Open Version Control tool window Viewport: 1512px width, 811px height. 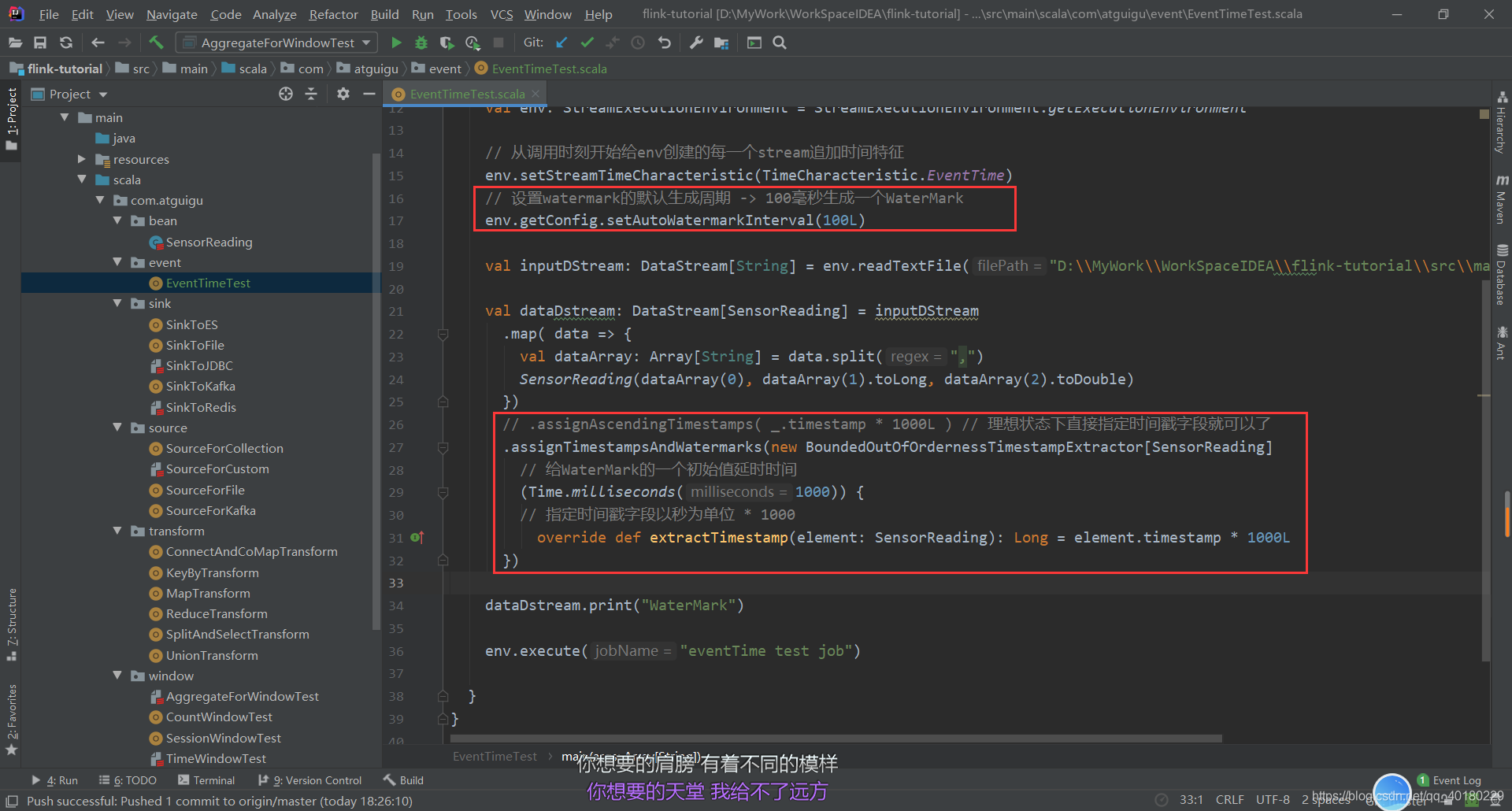309,780
